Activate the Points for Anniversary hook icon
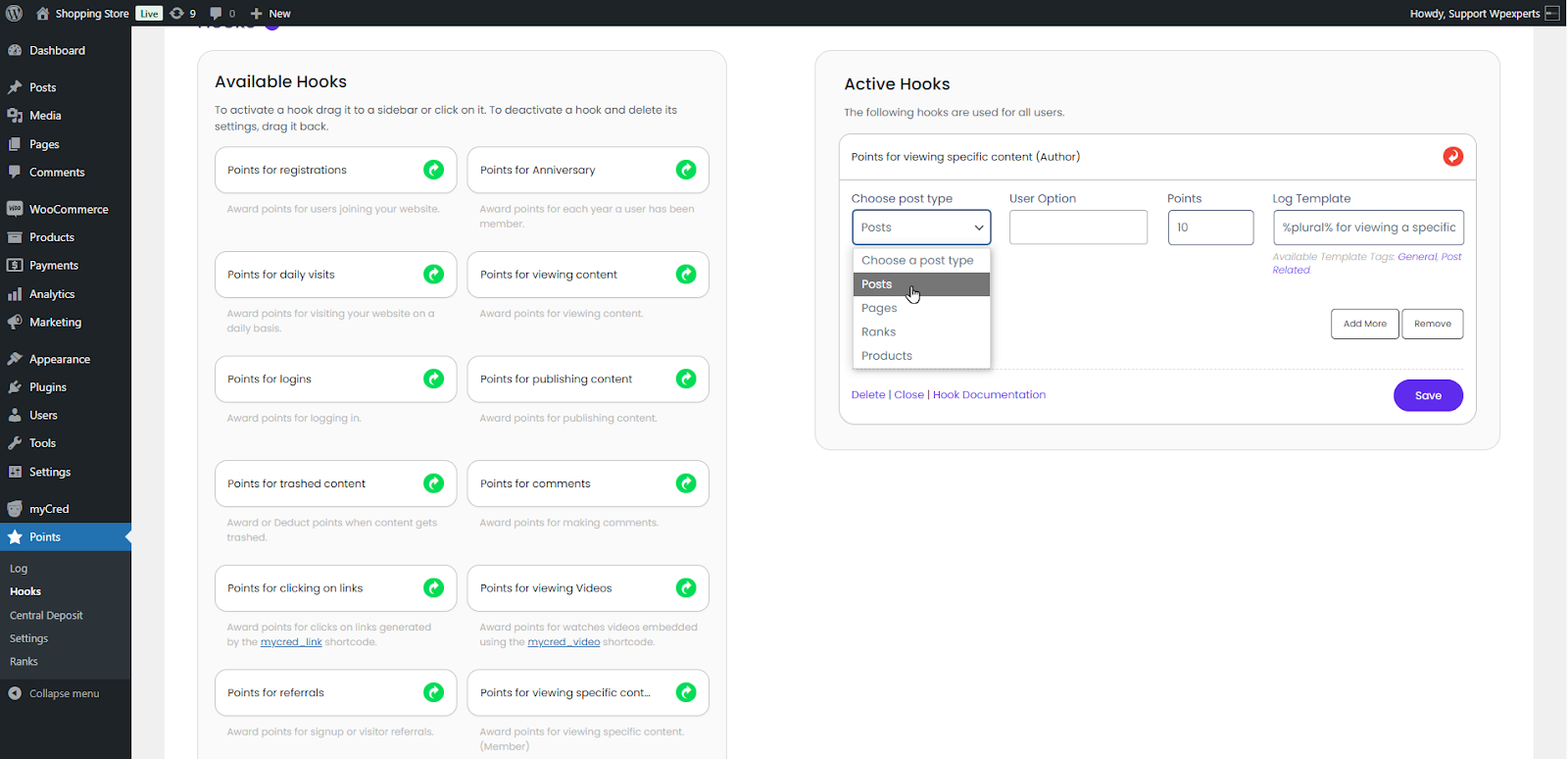Image resolution: width=1568 pixels, height=759 pixels. 686,170
